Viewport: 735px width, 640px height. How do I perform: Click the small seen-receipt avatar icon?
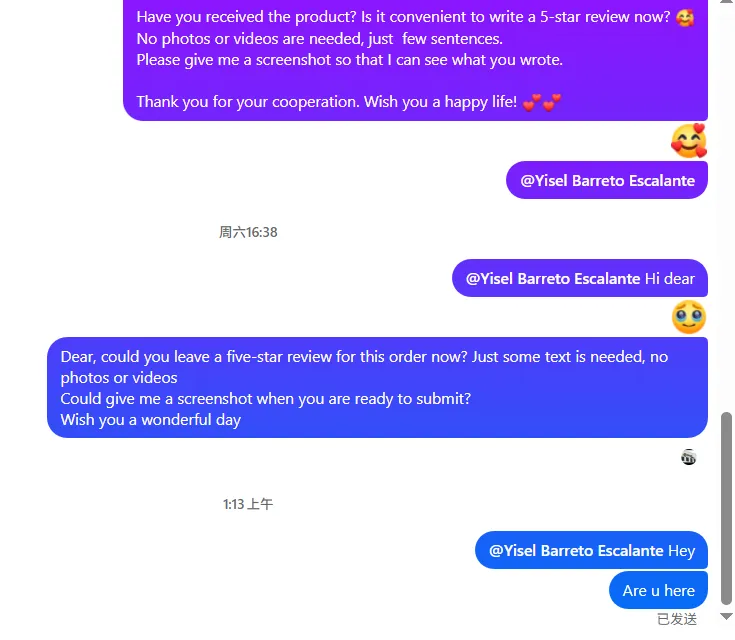click(688, 458)
